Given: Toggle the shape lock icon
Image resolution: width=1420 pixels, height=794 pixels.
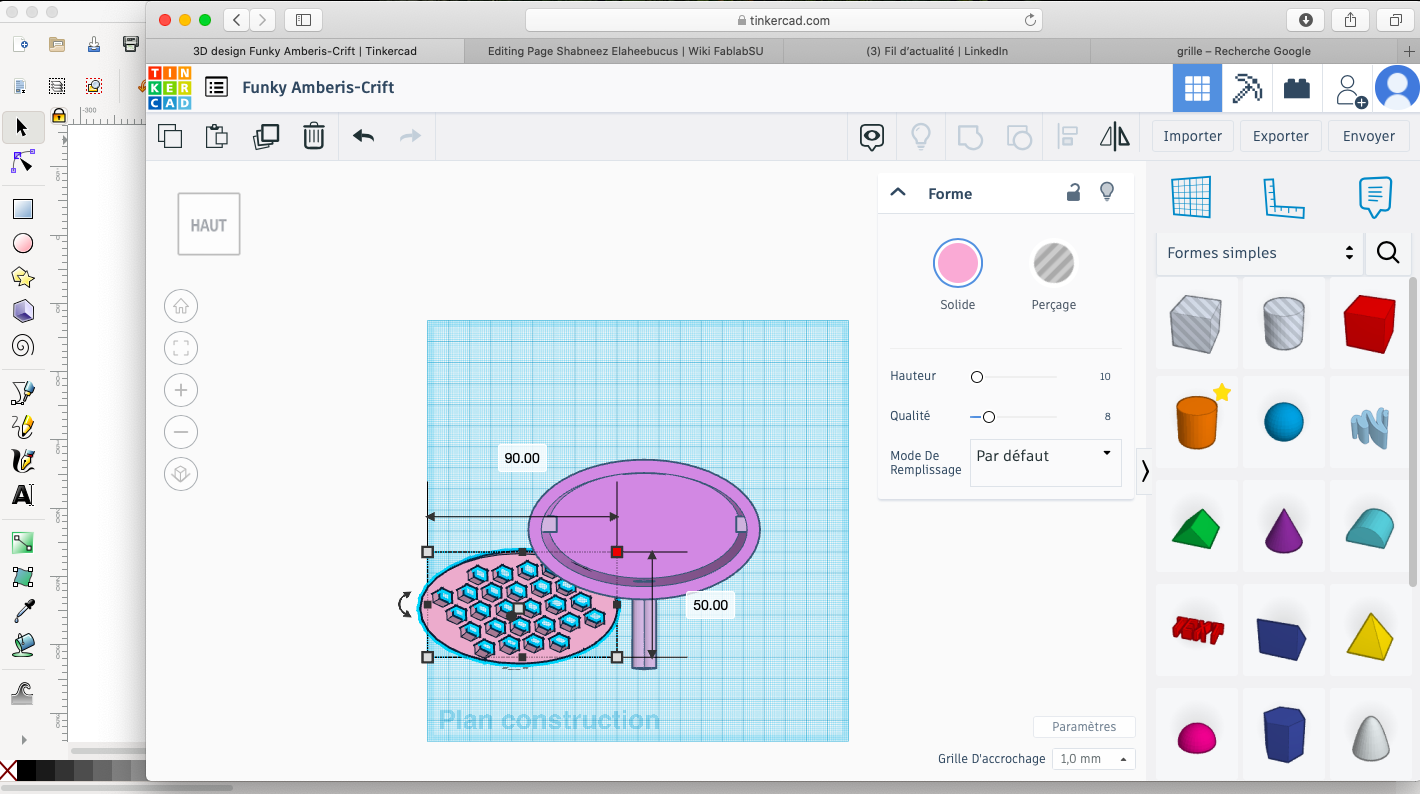Looking at the screenshot, I should tap(1073, 192).
